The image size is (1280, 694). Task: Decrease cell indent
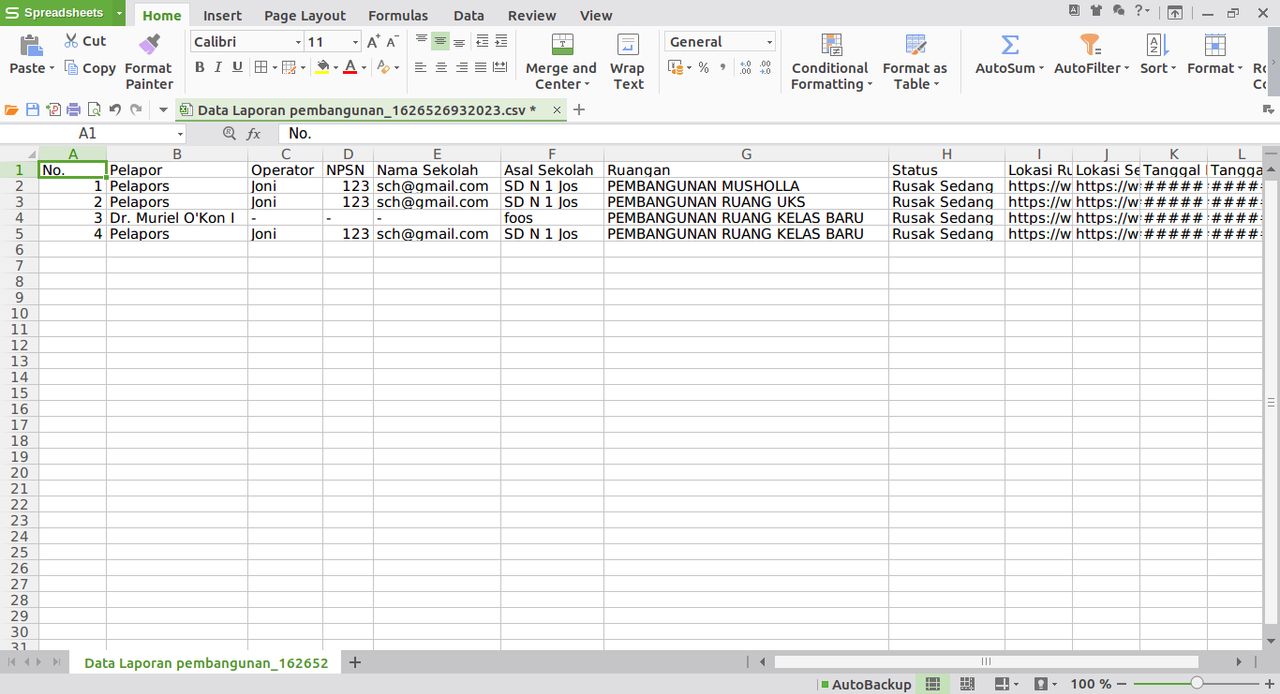(x=483, y=41)
